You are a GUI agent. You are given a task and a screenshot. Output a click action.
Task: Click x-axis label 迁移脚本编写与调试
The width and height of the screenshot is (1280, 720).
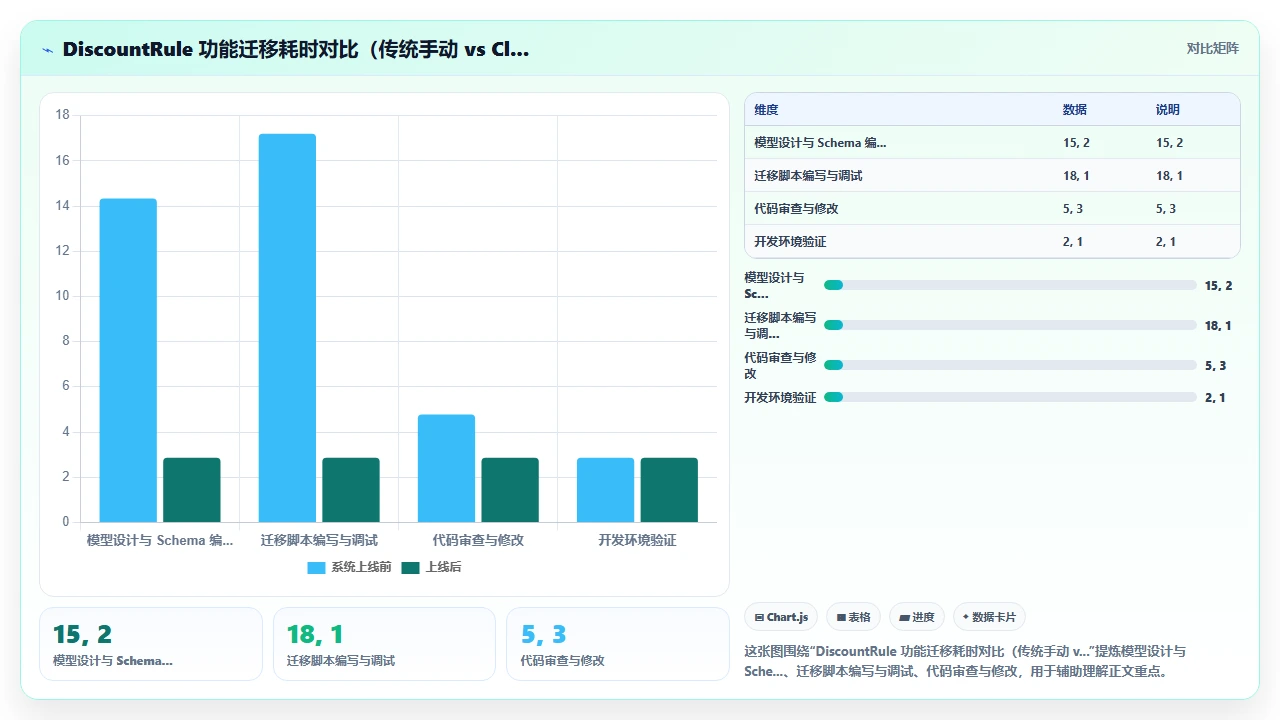[319, 540]
